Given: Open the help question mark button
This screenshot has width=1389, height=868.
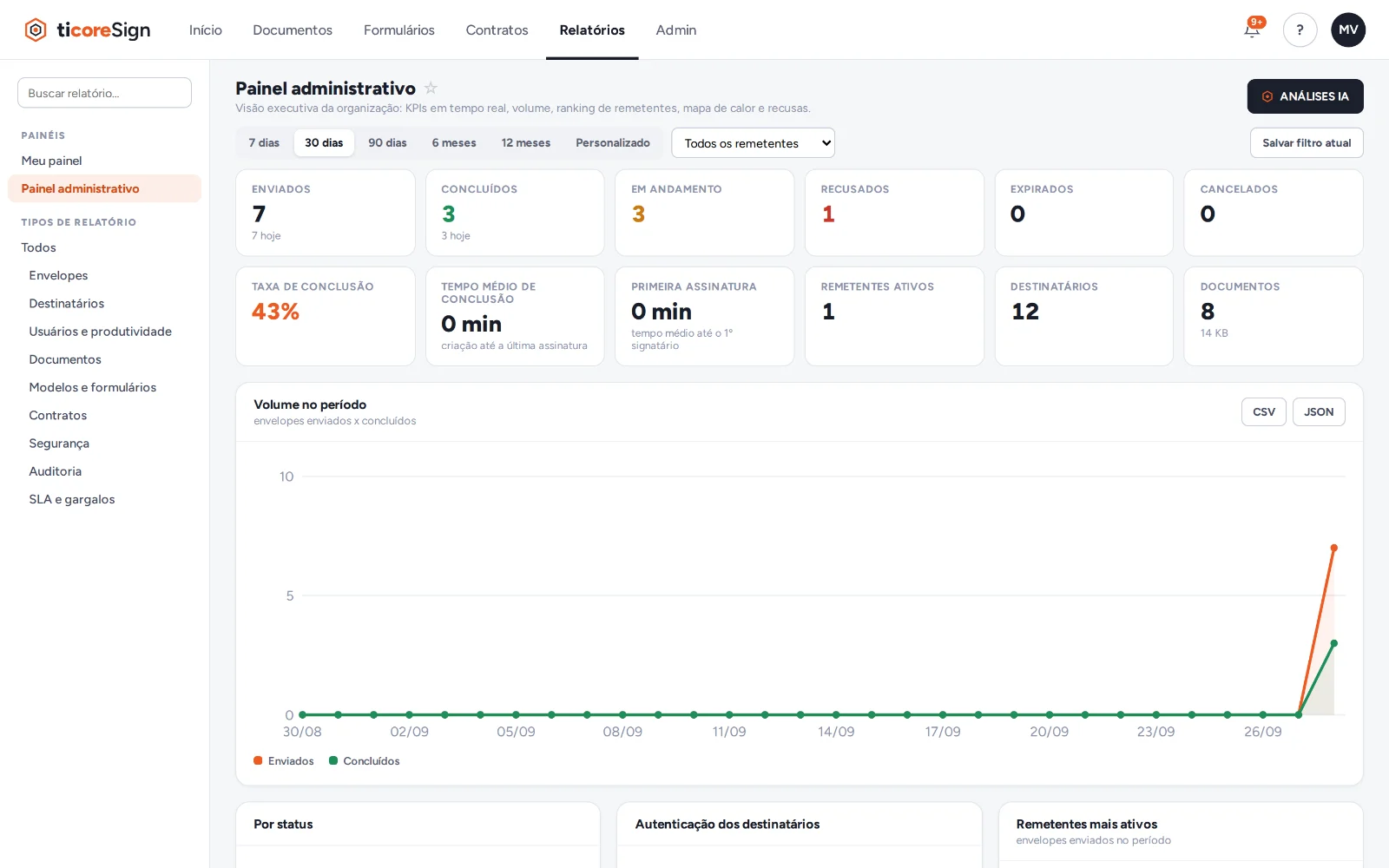Looking at the screenshot, I should (x=1300, y=30).
